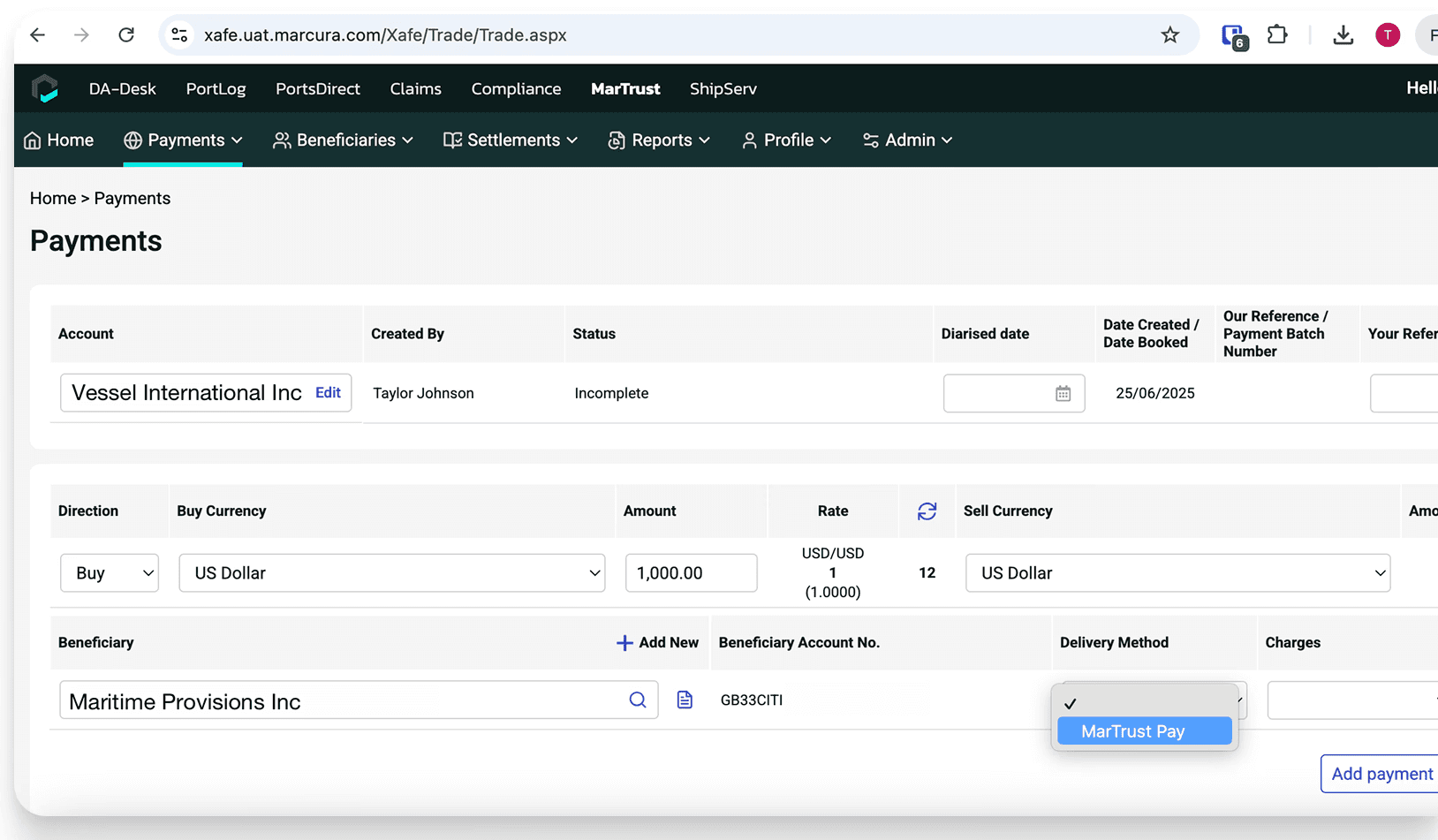Expand the Payments menu

click(183, 140)
